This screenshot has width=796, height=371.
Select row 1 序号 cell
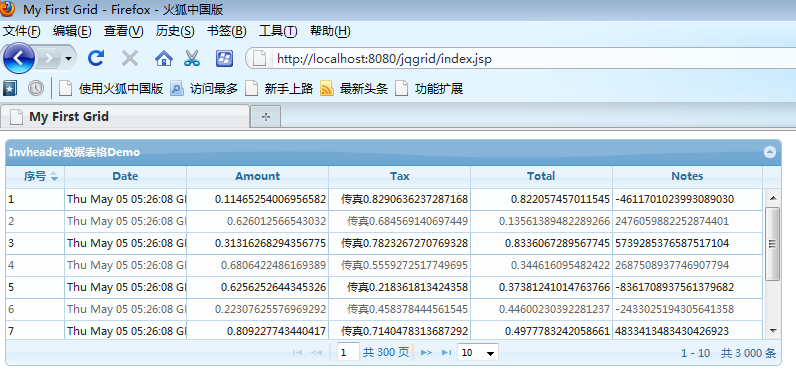[35, 199]
